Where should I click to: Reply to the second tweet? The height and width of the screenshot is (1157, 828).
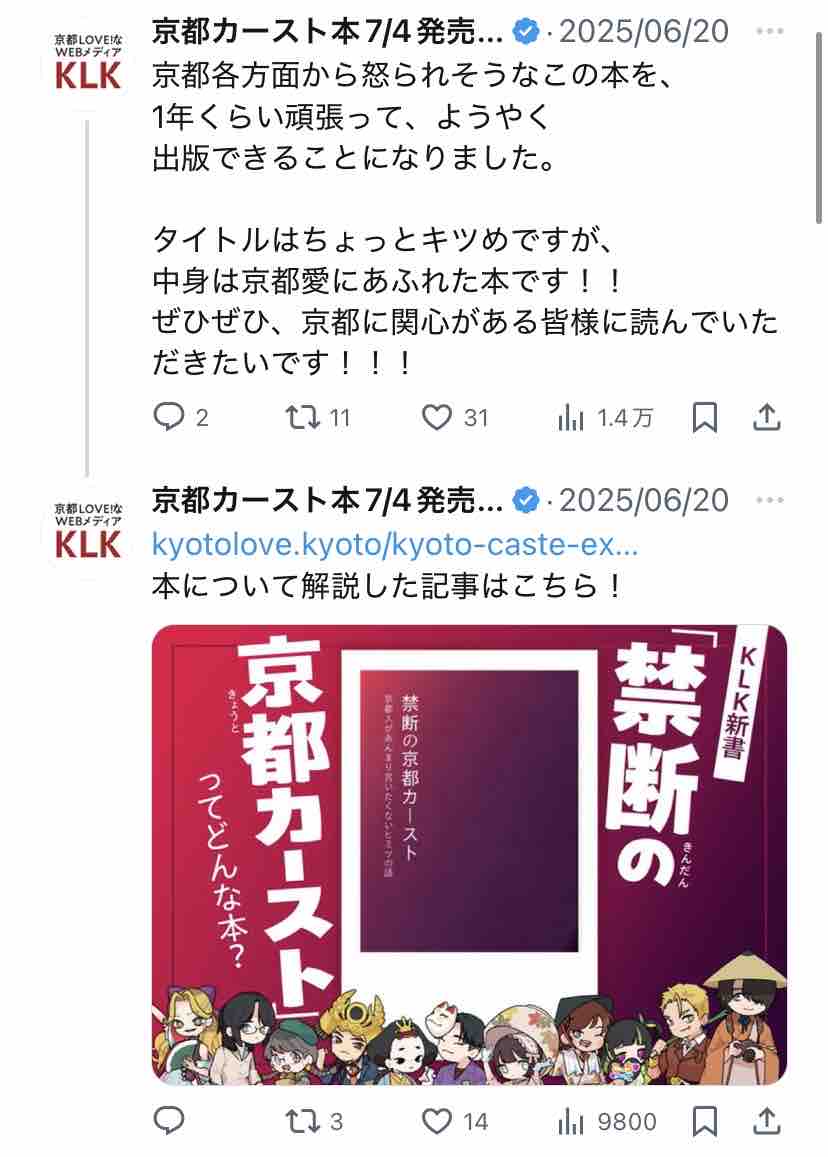[169, 1121]
